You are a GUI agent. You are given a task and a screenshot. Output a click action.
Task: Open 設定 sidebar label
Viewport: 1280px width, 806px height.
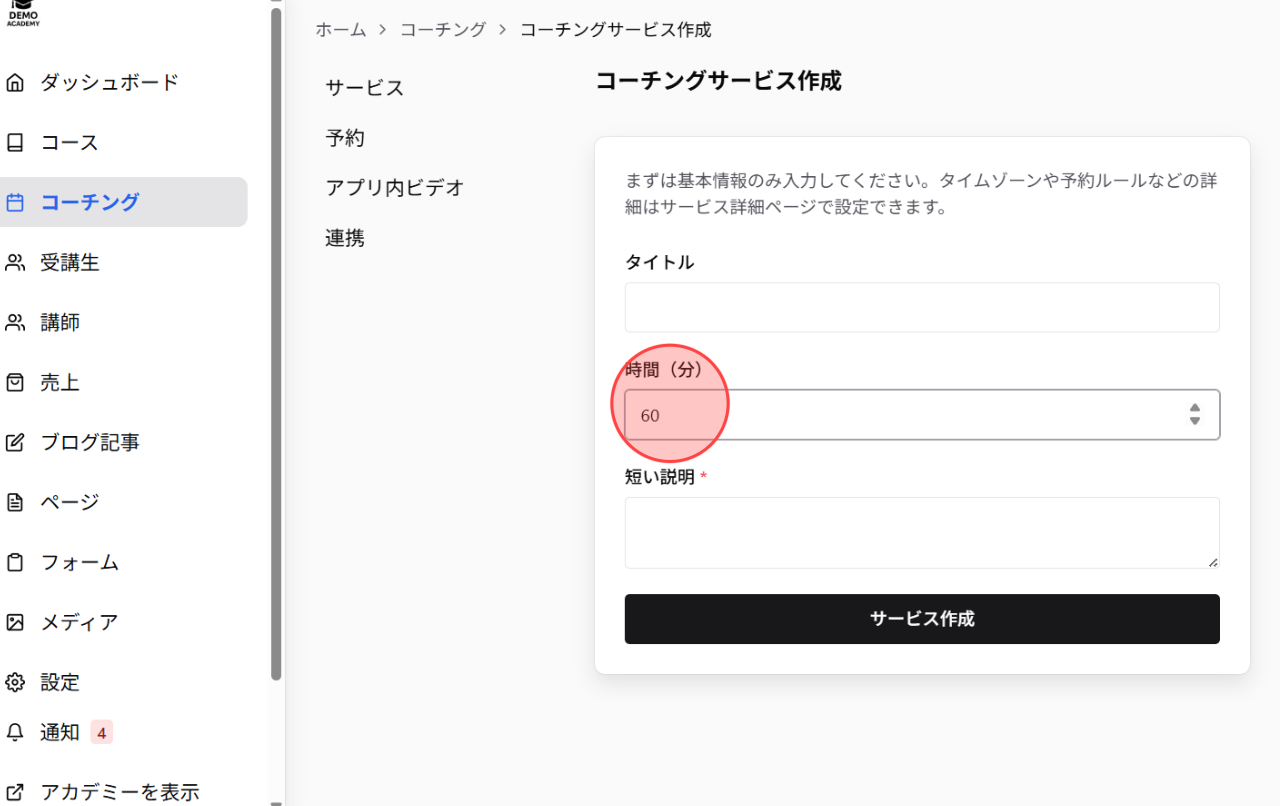(x=60, y=682)
